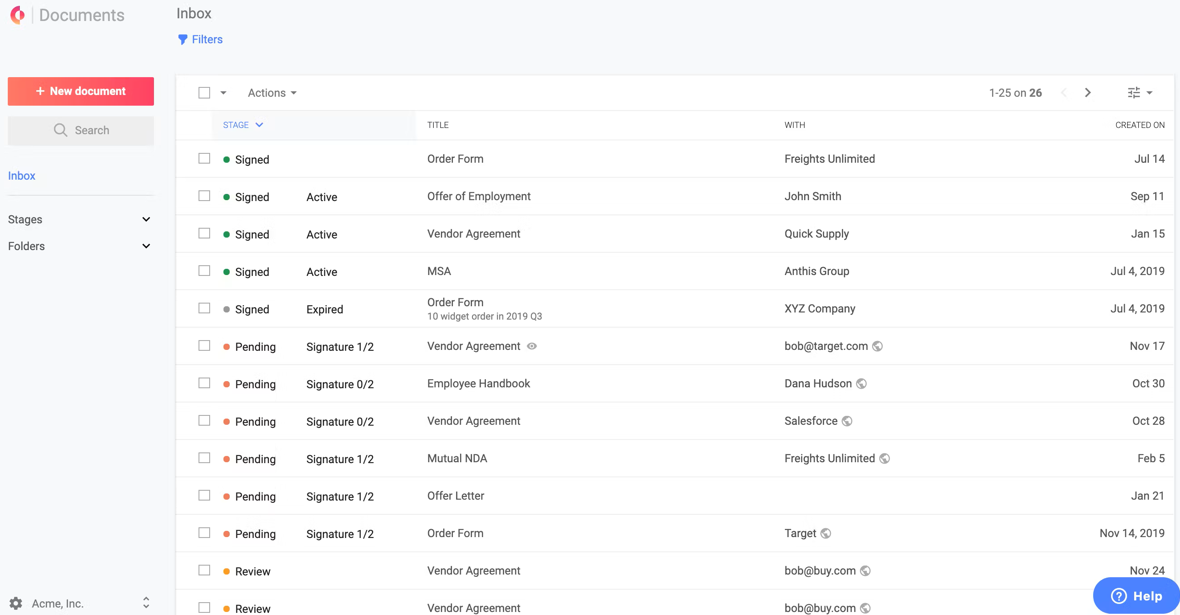Open the Inbox section
The height and width of the screenshot is (615, 1180).
[x=21, y=176]
